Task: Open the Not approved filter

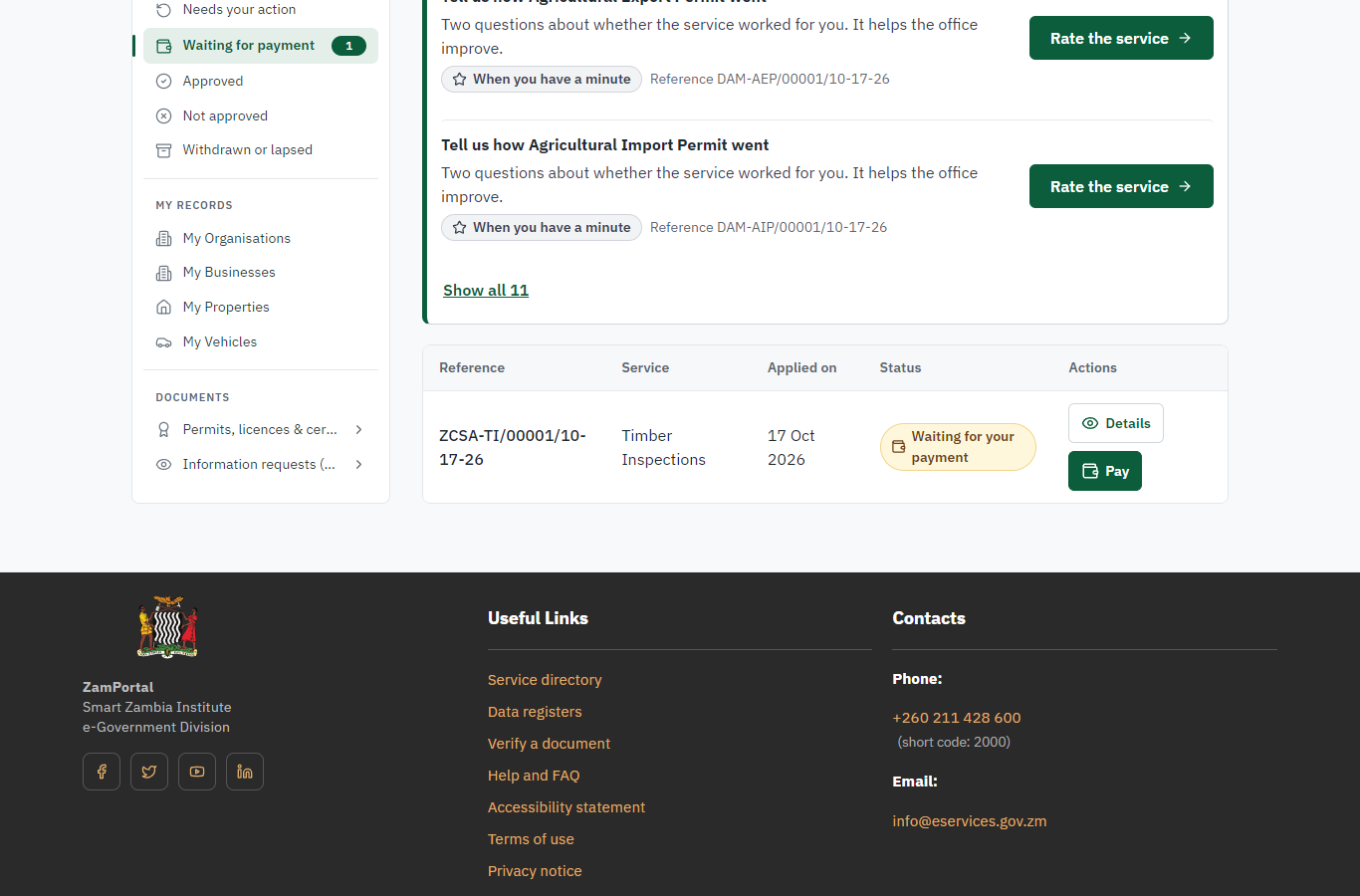Action: pos(261,116)
